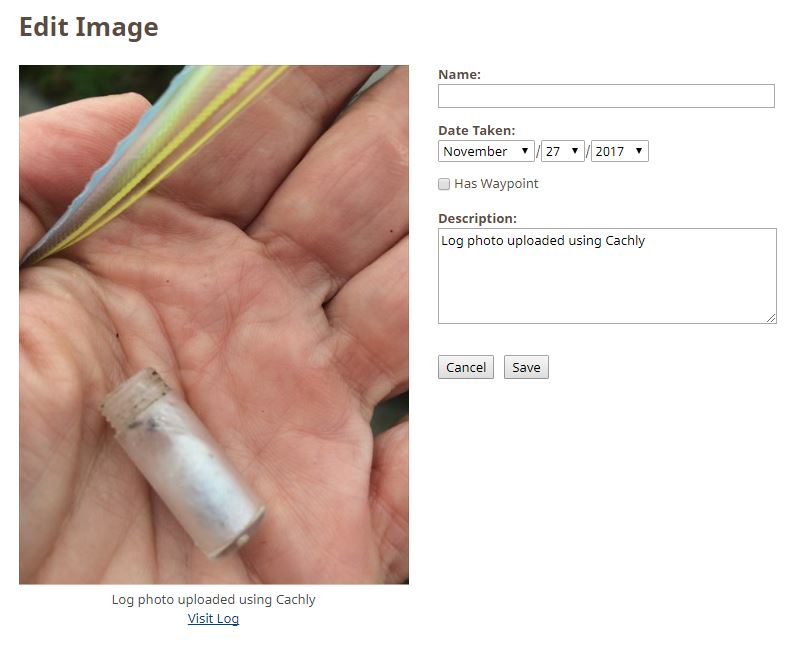Screen dimensions: 804x649
Task: Open the November month dropdown
Action: pos(486,151)
